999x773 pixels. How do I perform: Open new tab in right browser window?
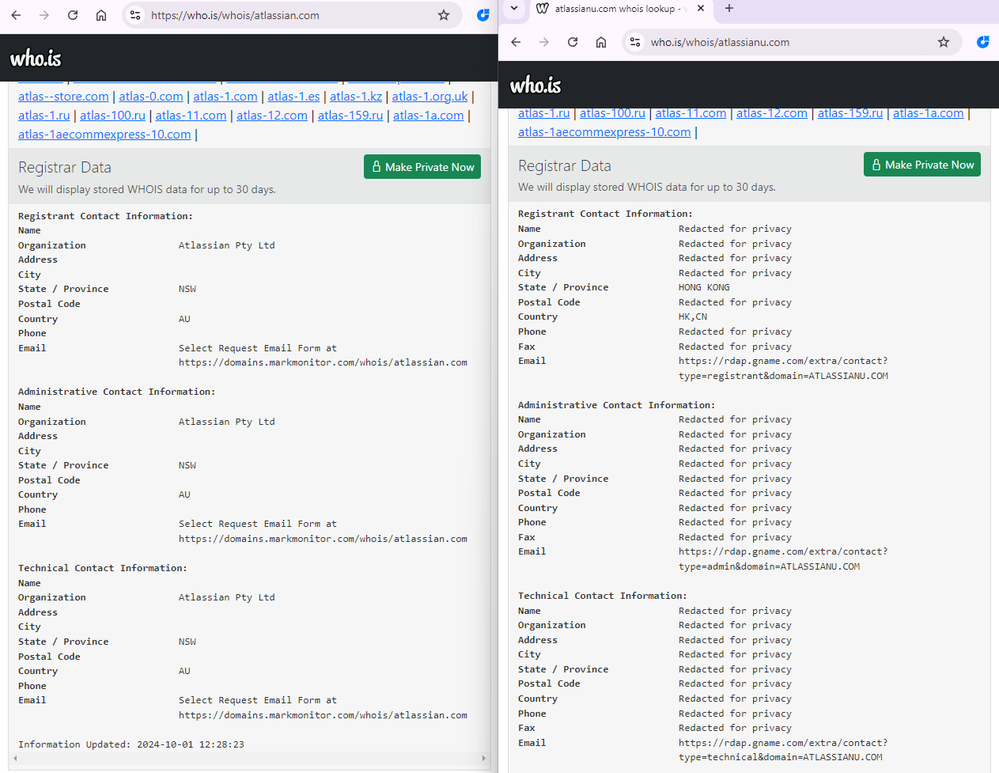click(x=729, y=8)
